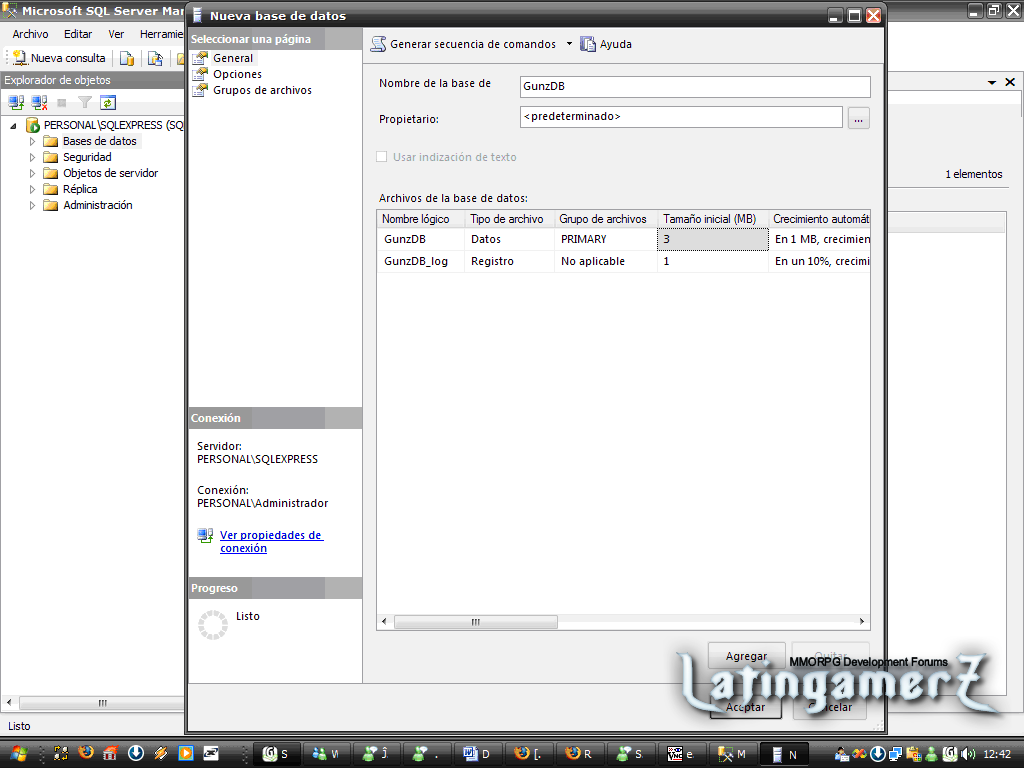Expand the Administración node
Screen dimensions: 1024x768
33,205
